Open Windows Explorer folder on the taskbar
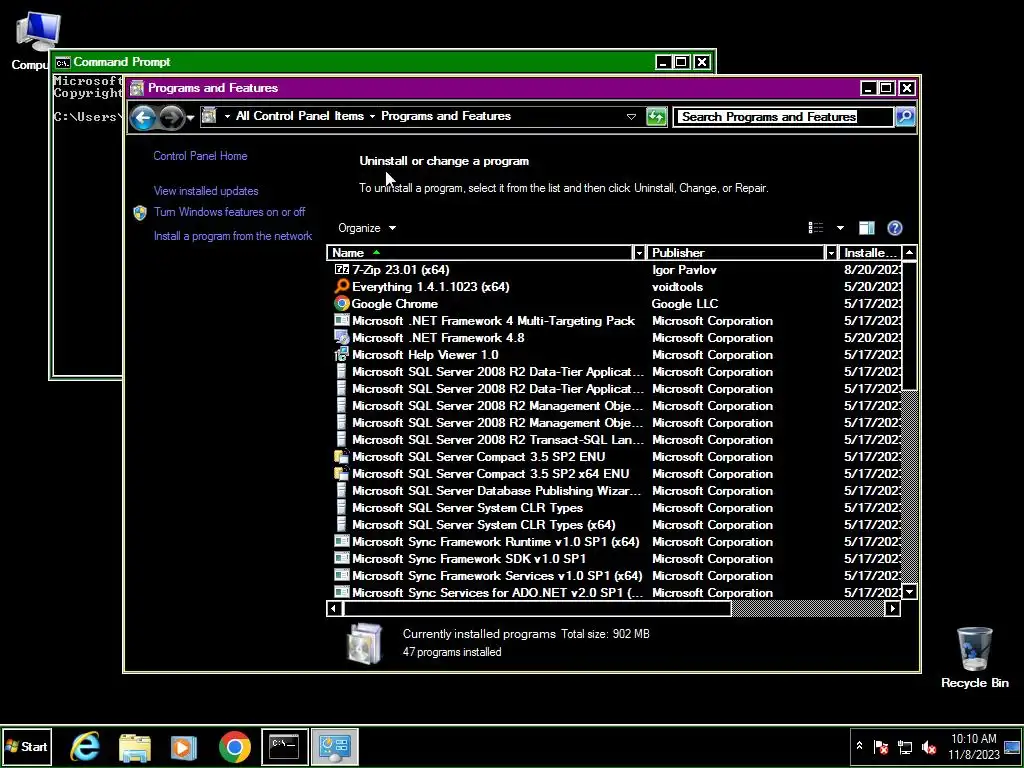 pyautogui.click(x=135, y=747)
